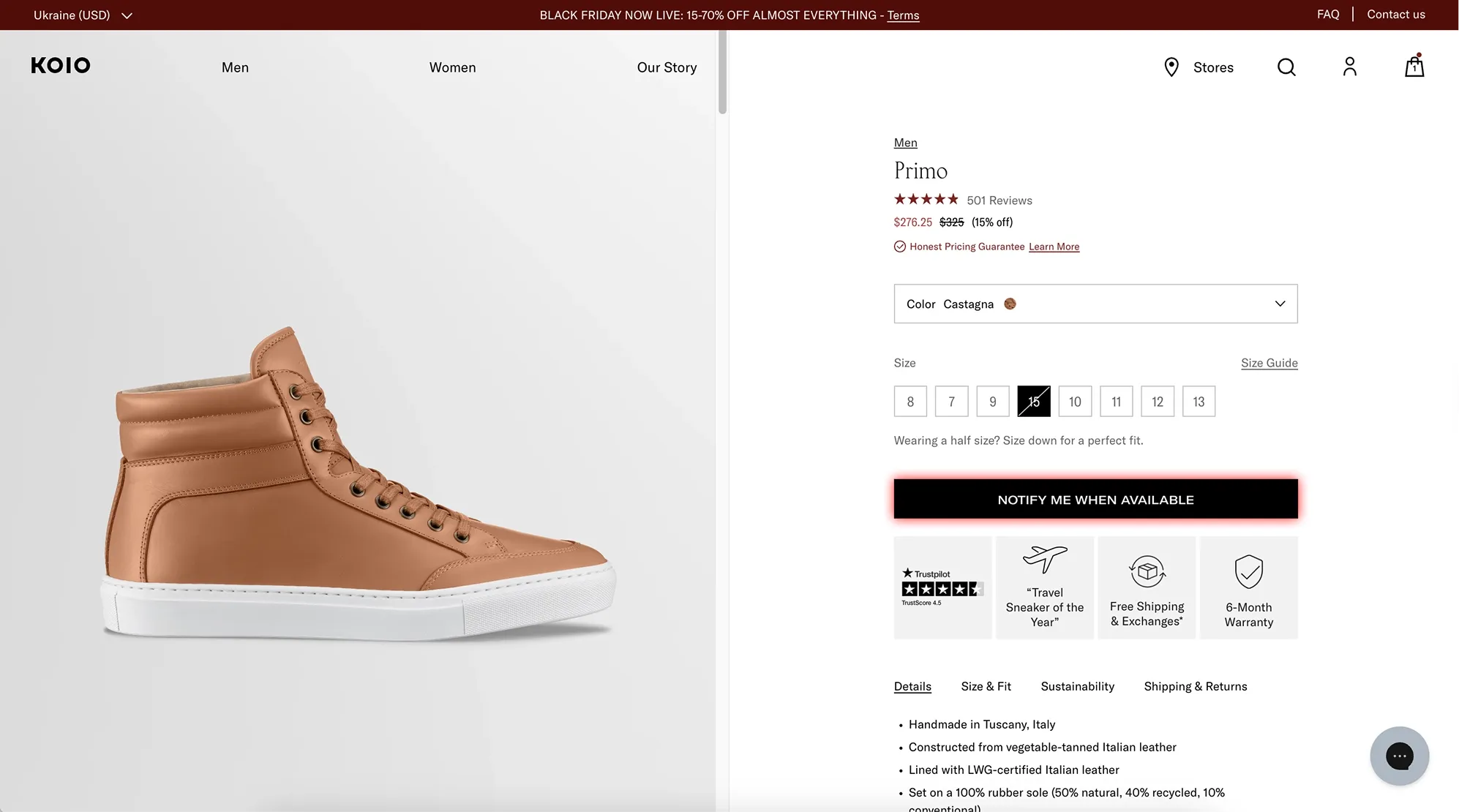Open the account profile icon

click(x=1350, y=67)
